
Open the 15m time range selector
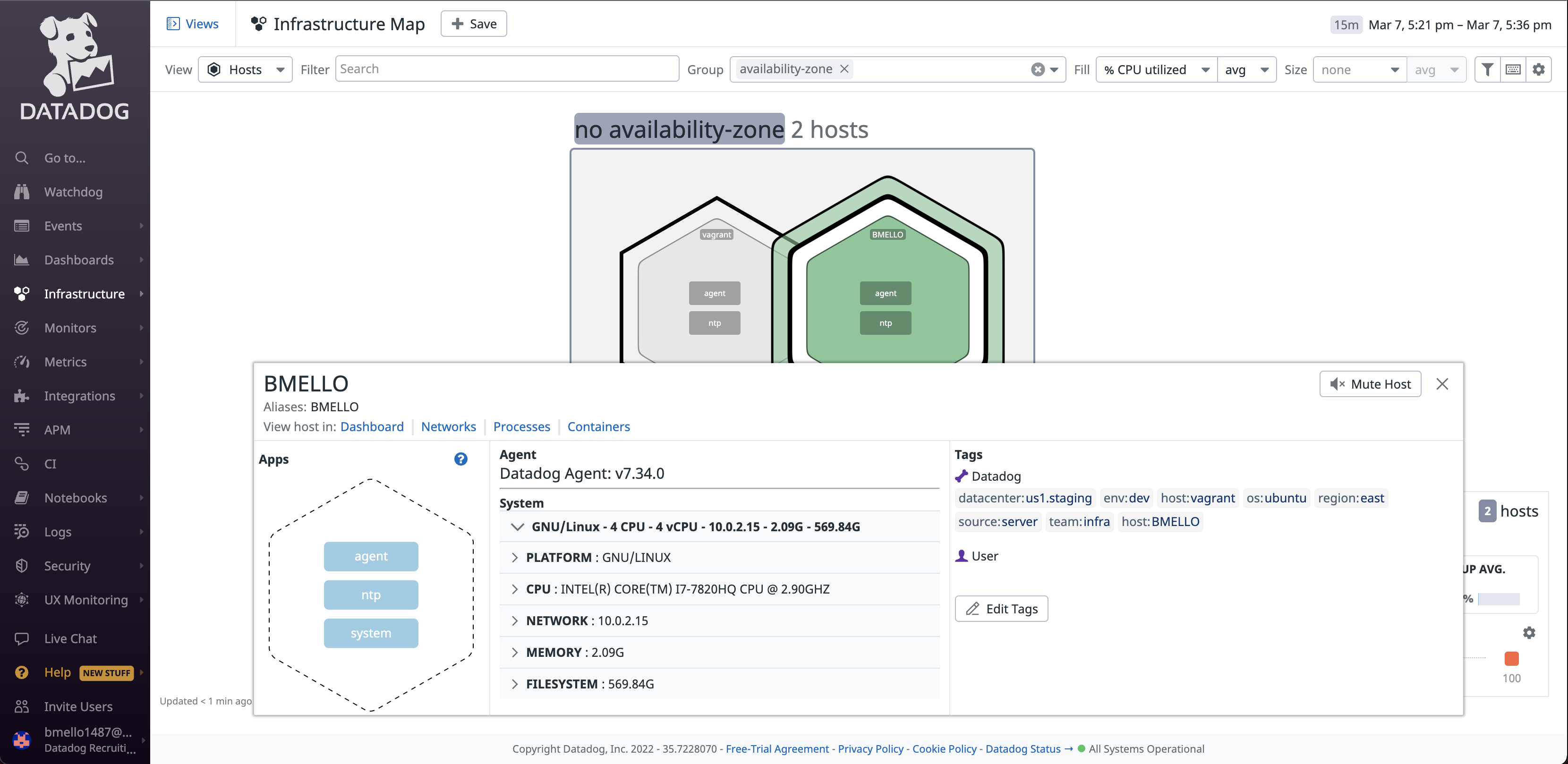pos(1346,25)
